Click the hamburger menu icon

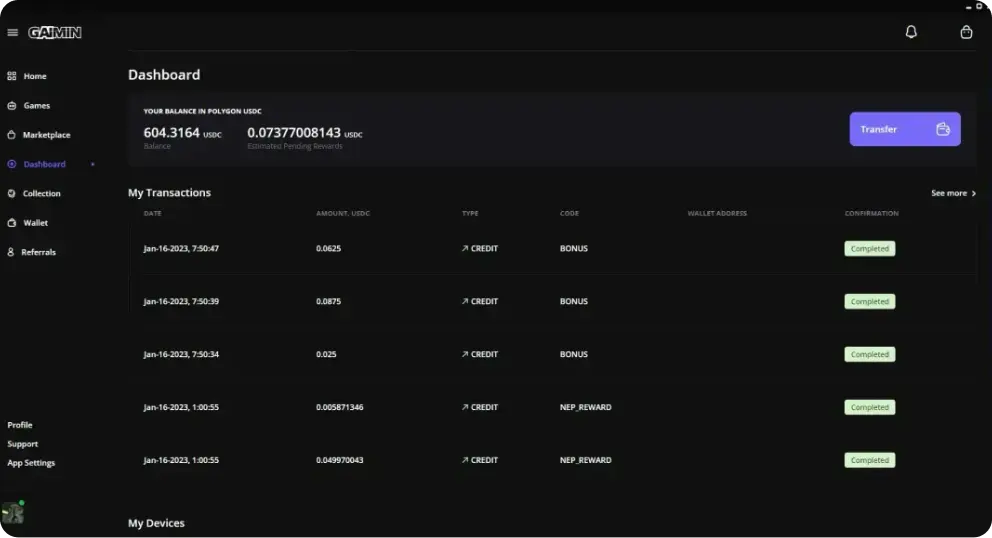[x=12, y=32]
